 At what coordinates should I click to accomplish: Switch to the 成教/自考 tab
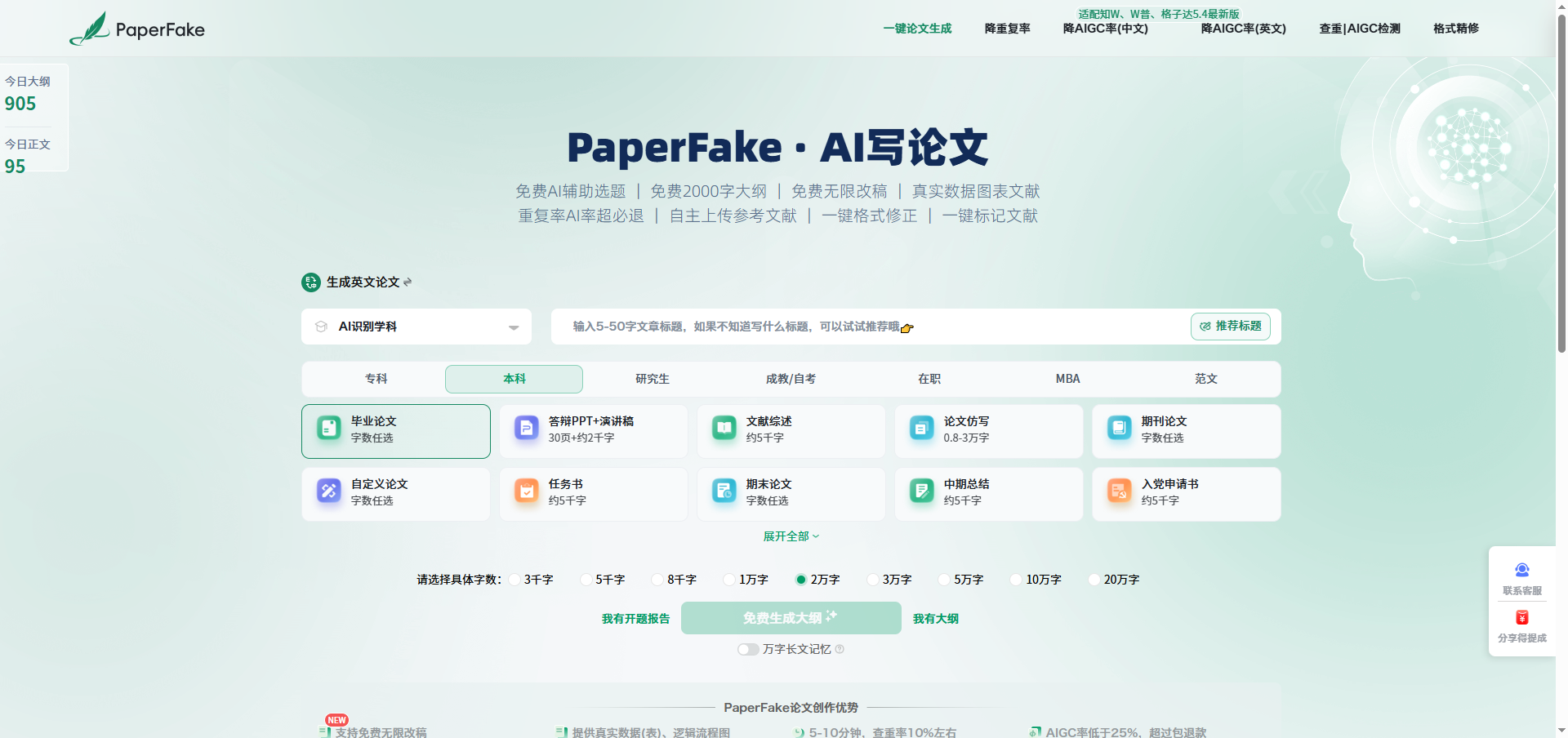(791, 379)
